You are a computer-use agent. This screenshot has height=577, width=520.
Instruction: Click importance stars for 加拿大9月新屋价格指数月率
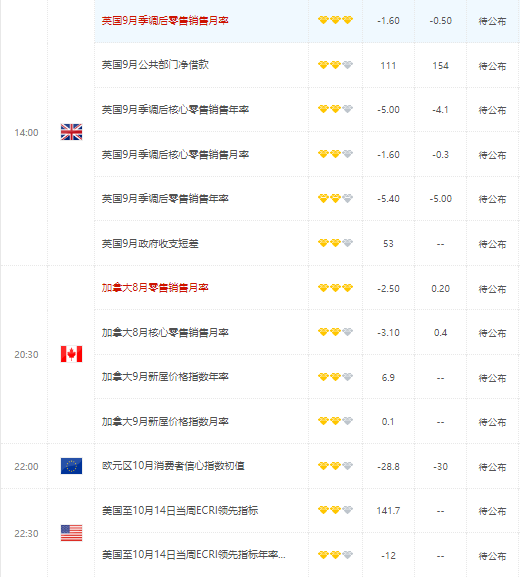click(335, 421)
